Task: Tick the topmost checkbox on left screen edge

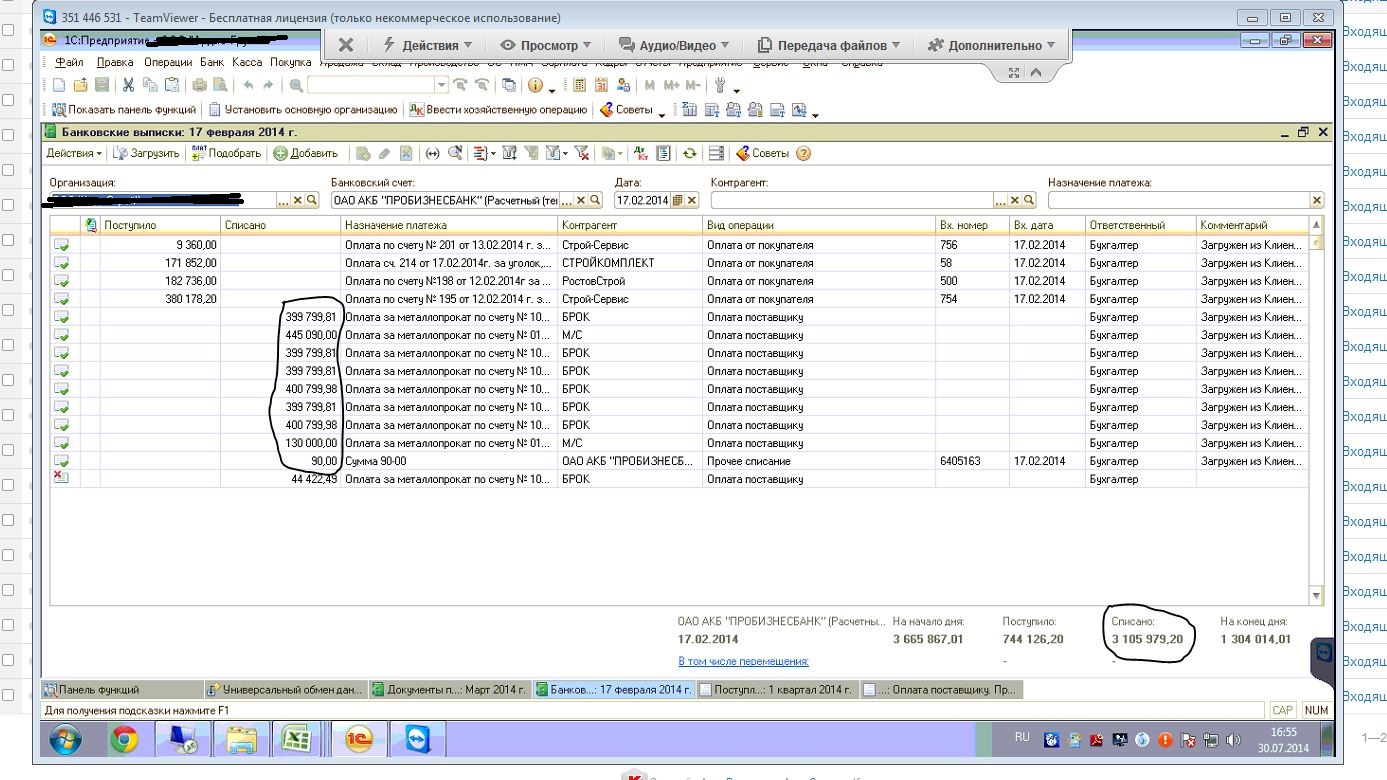Action: (8, 30)
